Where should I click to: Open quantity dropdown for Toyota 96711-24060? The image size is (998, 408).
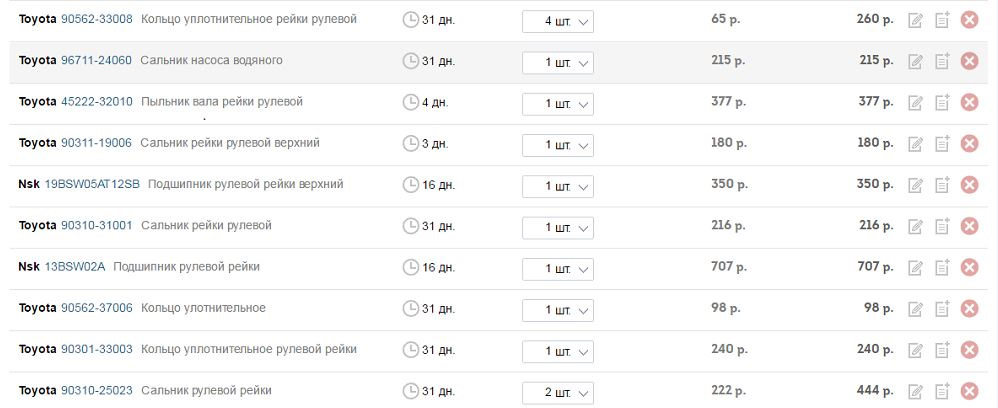[557, 62]
